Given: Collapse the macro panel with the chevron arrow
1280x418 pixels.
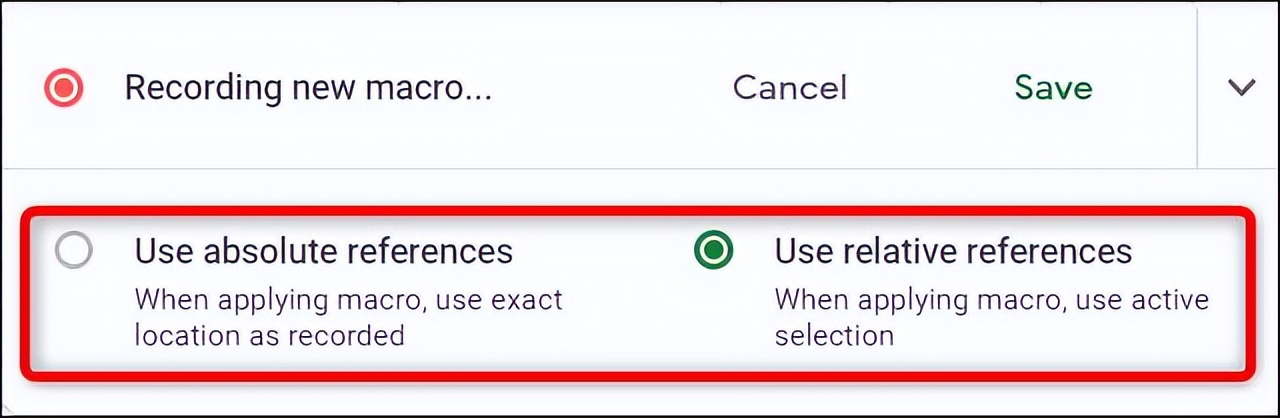Looking at the screenshot, I should click(x=1241, y=88).
